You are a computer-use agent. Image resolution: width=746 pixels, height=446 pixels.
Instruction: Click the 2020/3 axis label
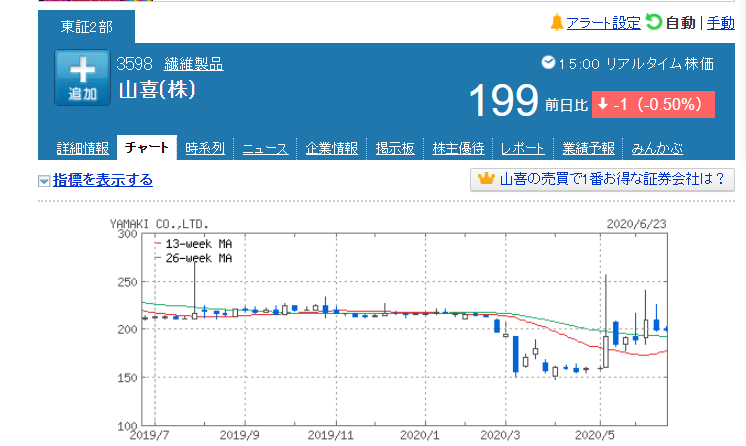point(500,435)
